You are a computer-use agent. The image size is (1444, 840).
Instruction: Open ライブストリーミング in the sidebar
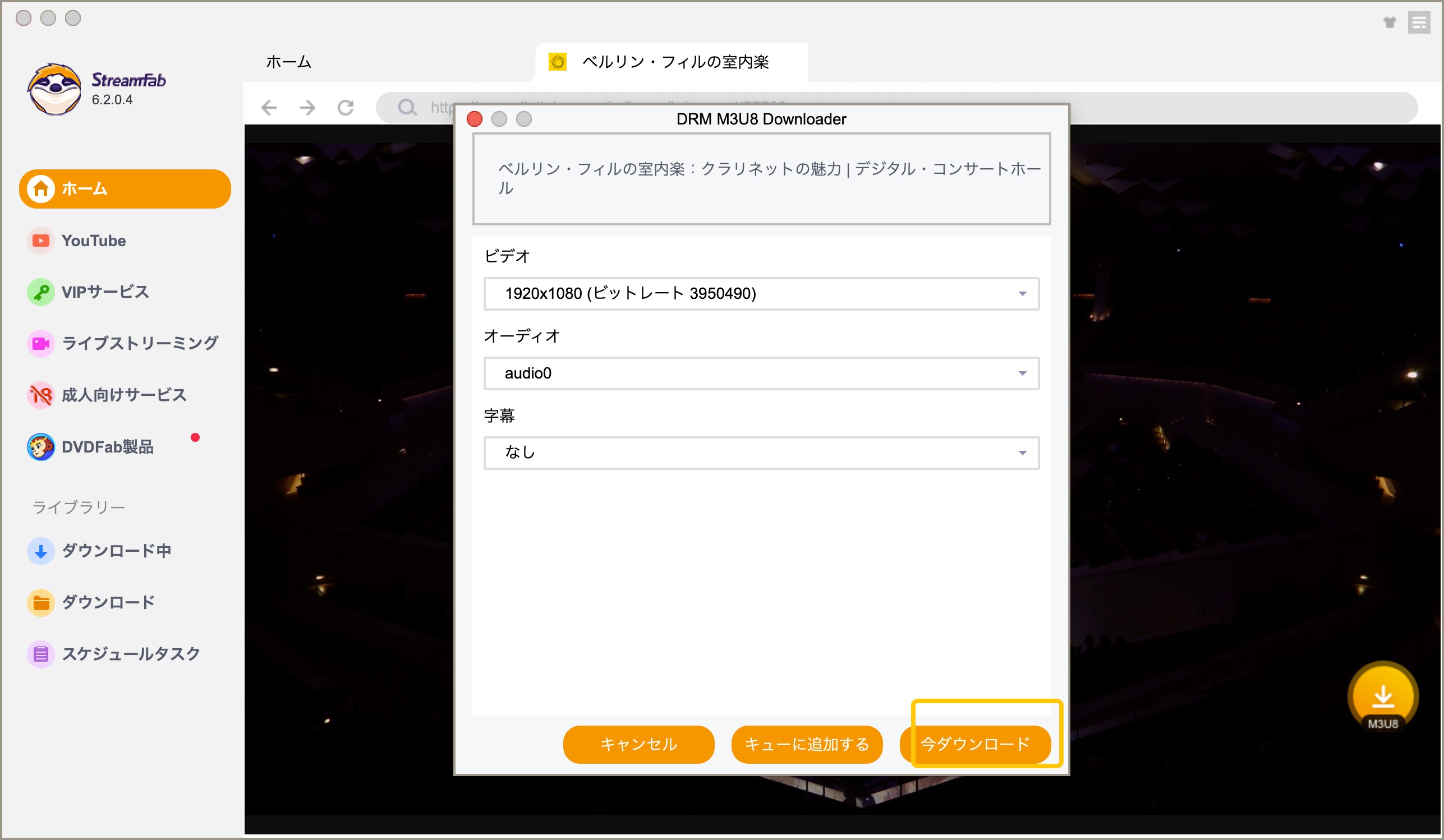tap(123, 343)
